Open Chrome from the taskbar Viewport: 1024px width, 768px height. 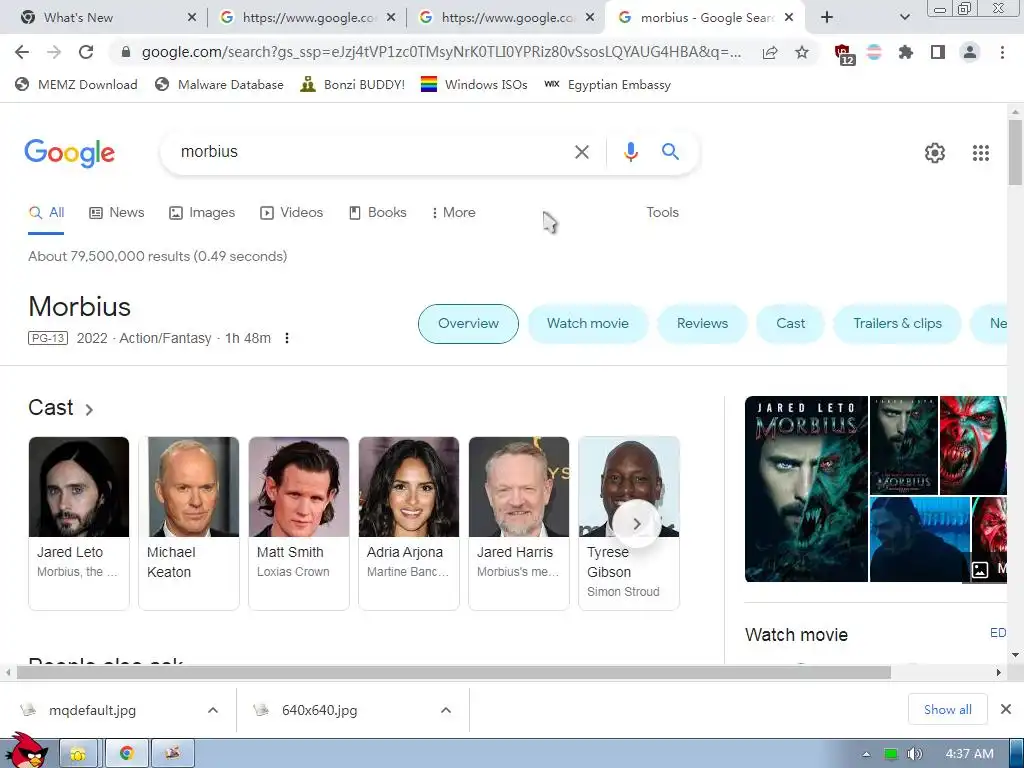(x=127, y=754)
